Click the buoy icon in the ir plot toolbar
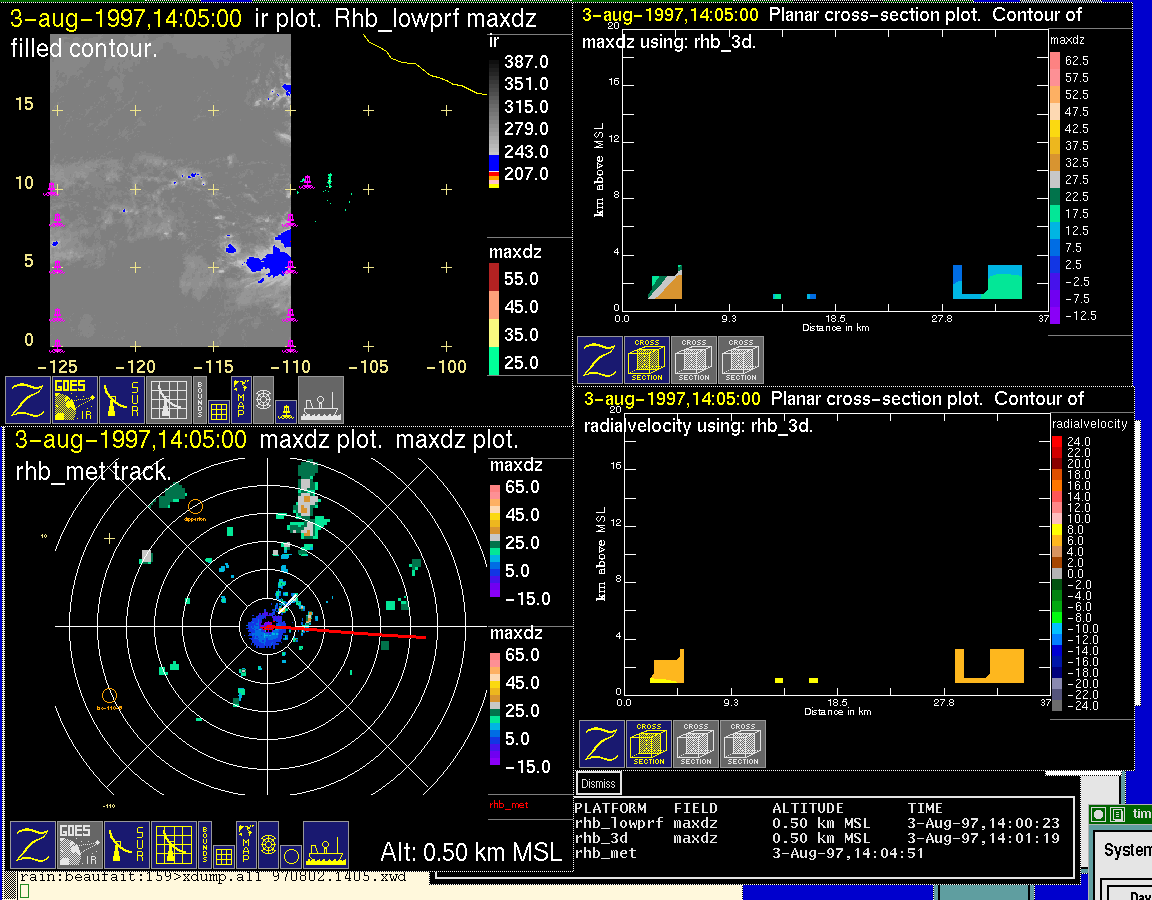This screenshot has width=1152, height=900. point(287,409)
